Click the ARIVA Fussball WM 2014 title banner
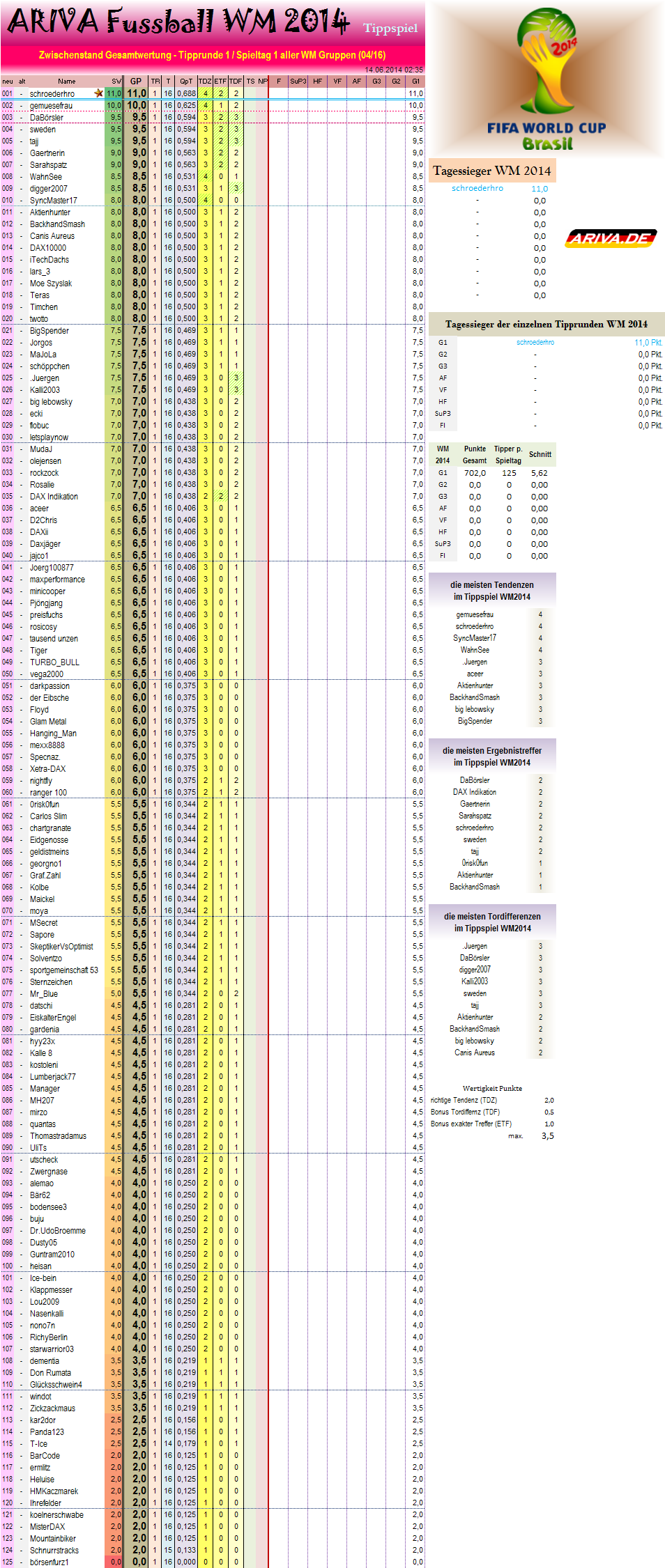This screenshot has height=1568, width=665. tap(178, 22)
